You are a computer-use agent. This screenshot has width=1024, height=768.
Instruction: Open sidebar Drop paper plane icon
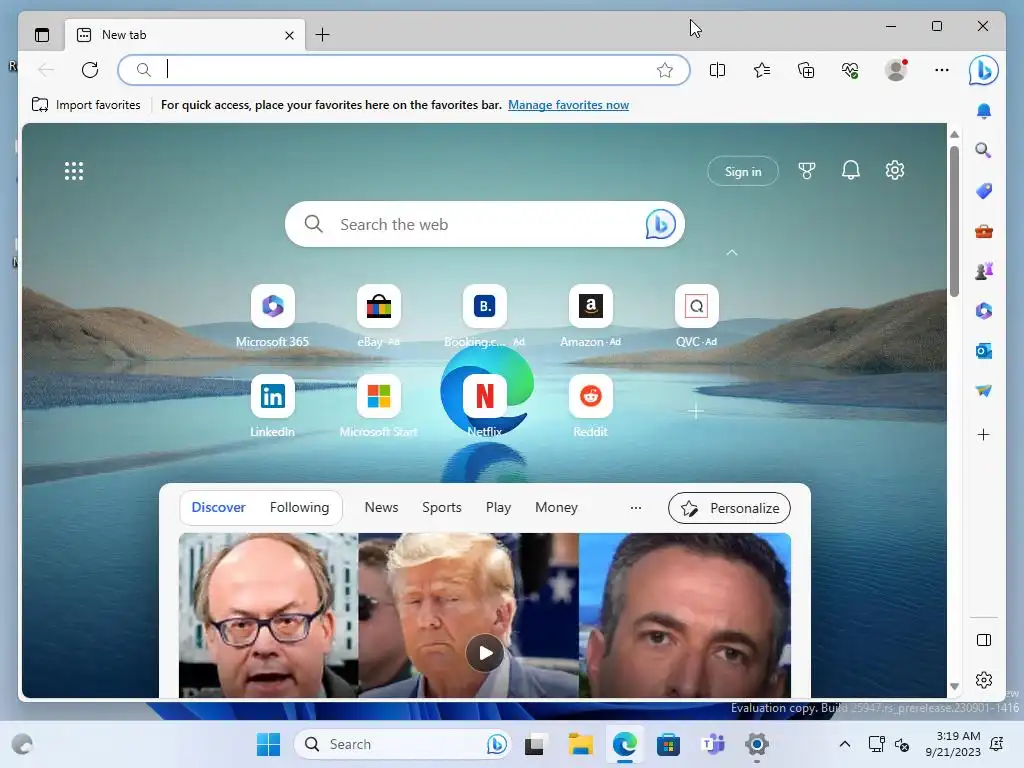coord(984,391)
